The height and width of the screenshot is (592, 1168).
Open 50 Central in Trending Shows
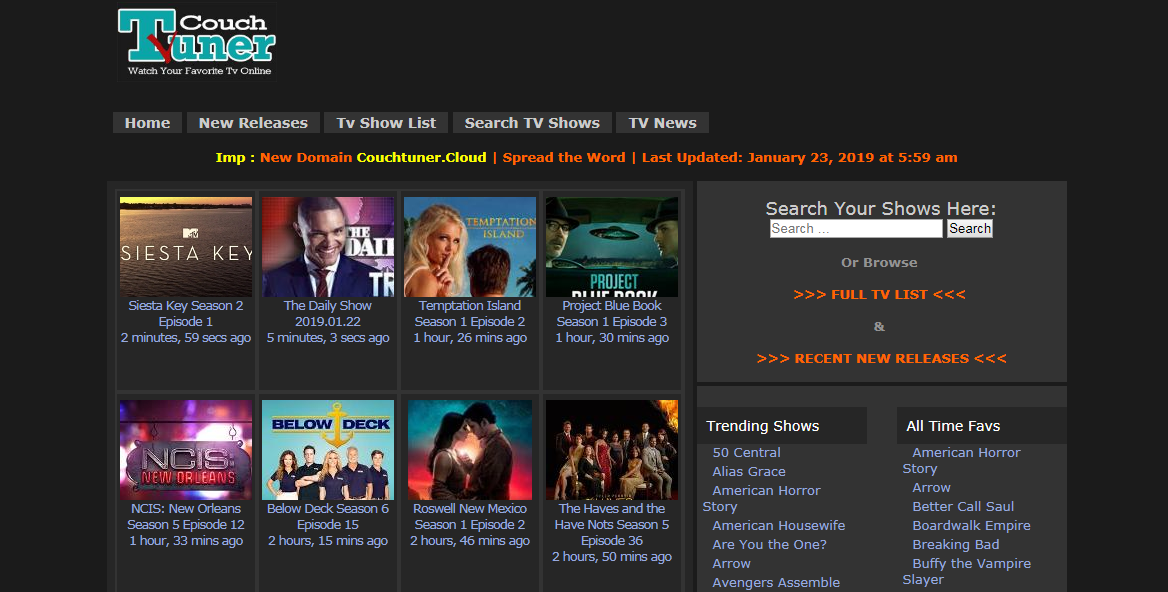coord(746,453)
